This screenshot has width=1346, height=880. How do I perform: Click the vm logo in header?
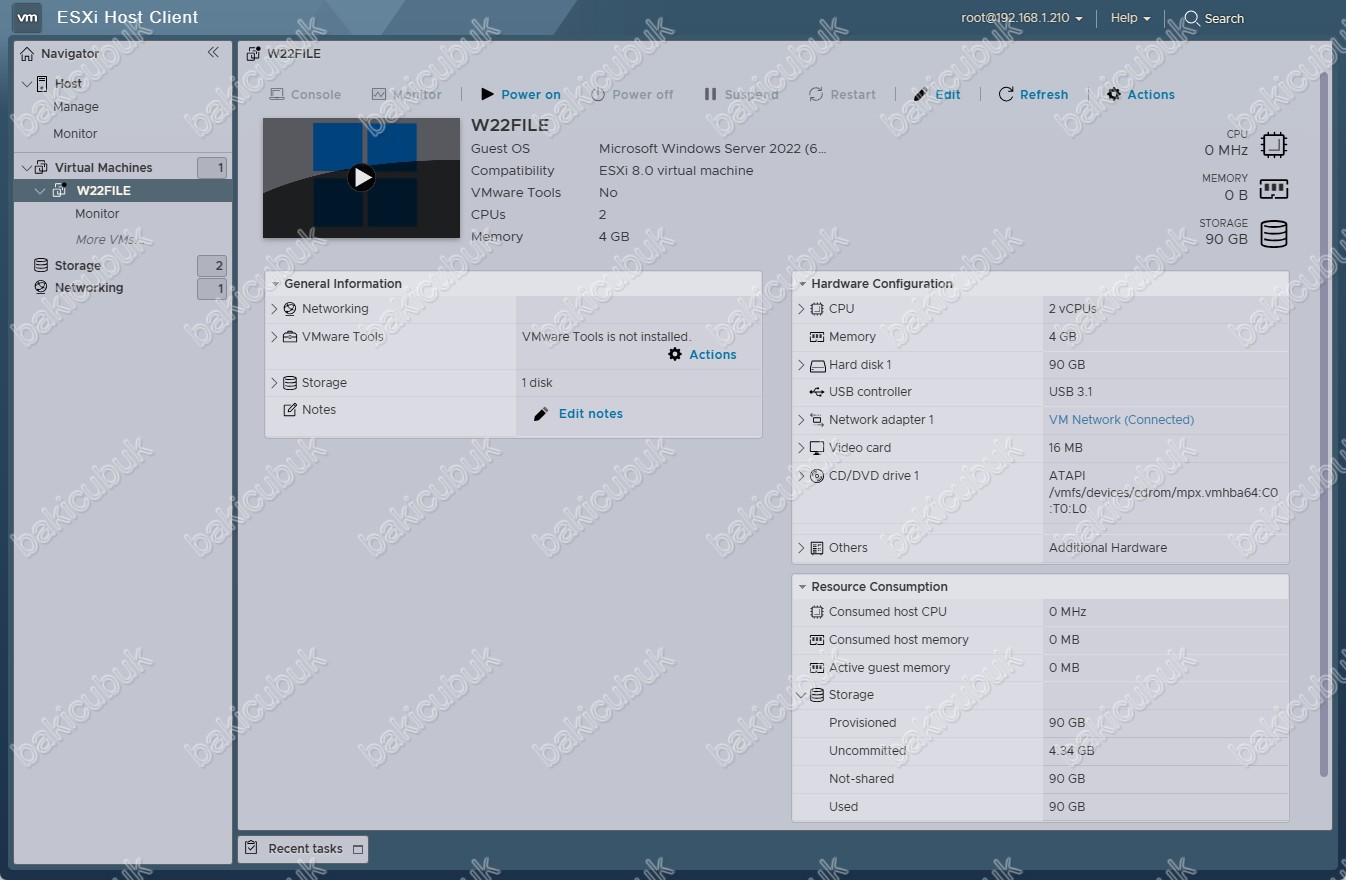point(27,17)
